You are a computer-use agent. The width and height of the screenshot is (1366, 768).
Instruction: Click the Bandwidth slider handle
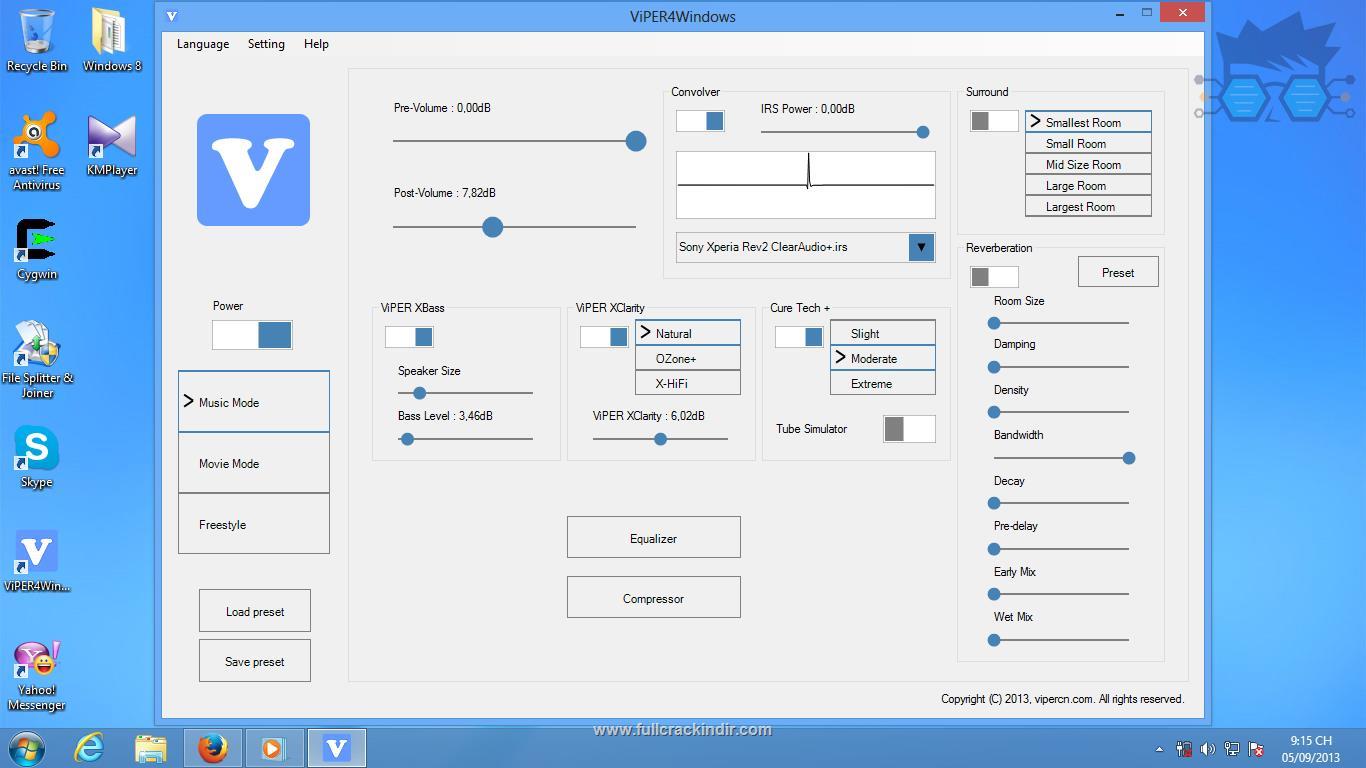click(x=1129, y=458)
